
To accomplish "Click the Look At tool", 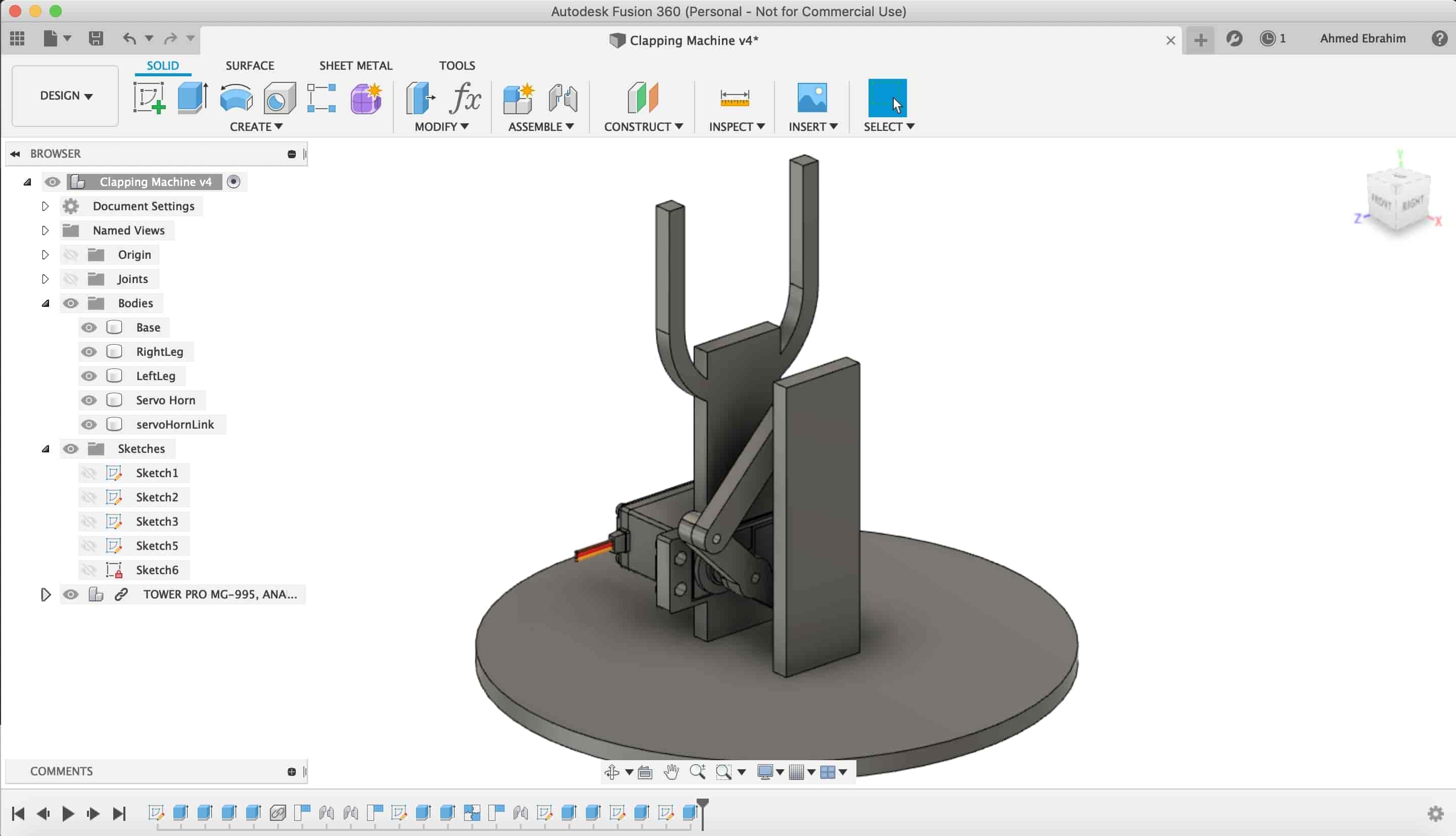I will point(645,773).
